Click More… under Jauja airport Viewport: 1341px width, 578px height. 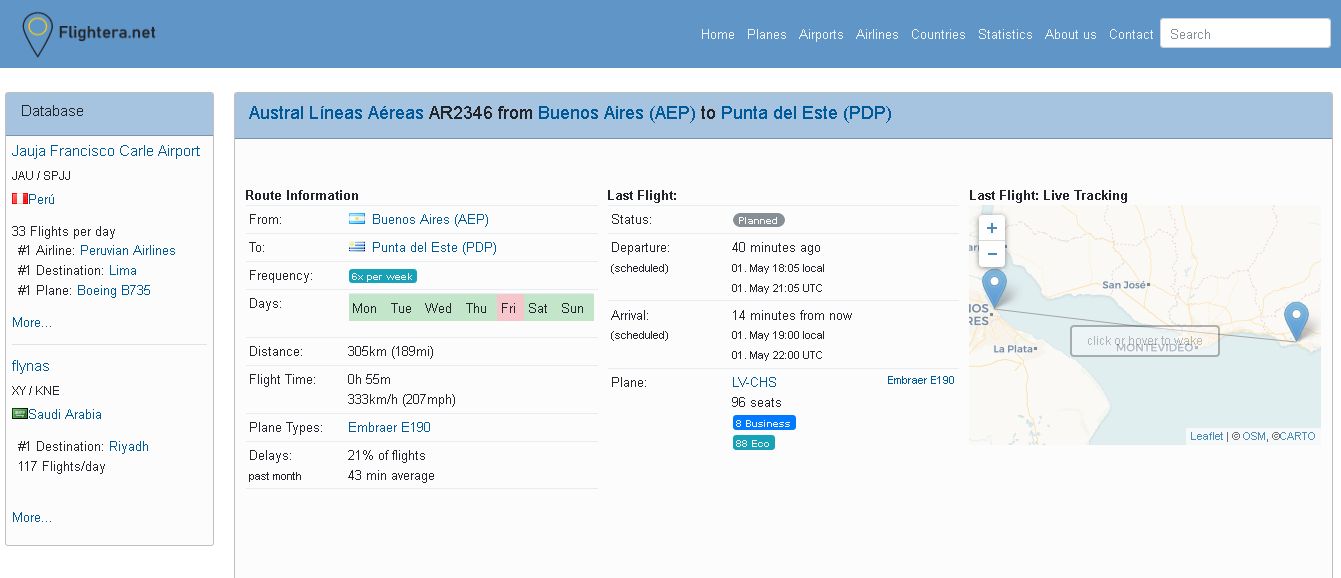(x=32, y=322)
